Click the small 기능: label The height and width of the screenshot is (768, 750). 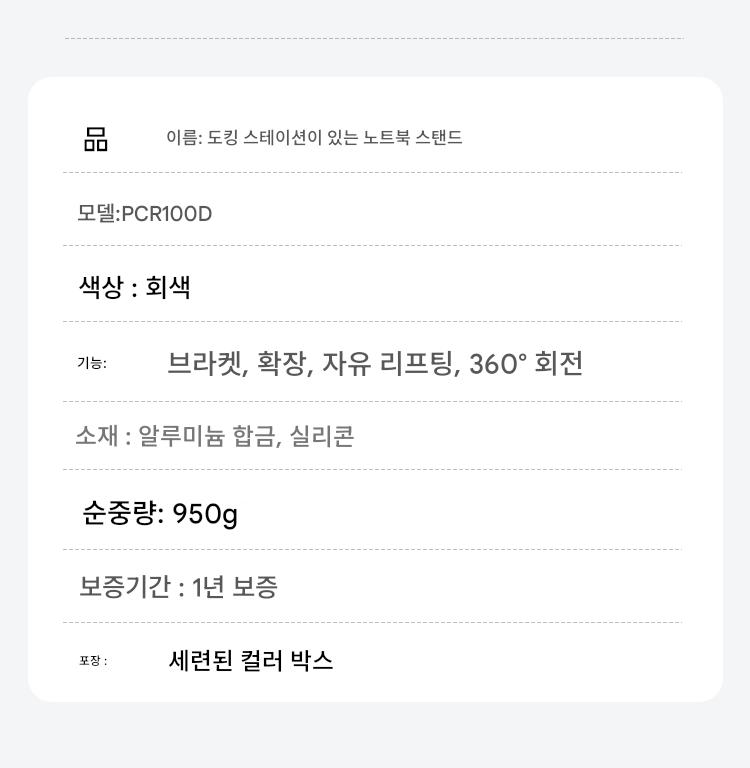click(x=92, y=363)
